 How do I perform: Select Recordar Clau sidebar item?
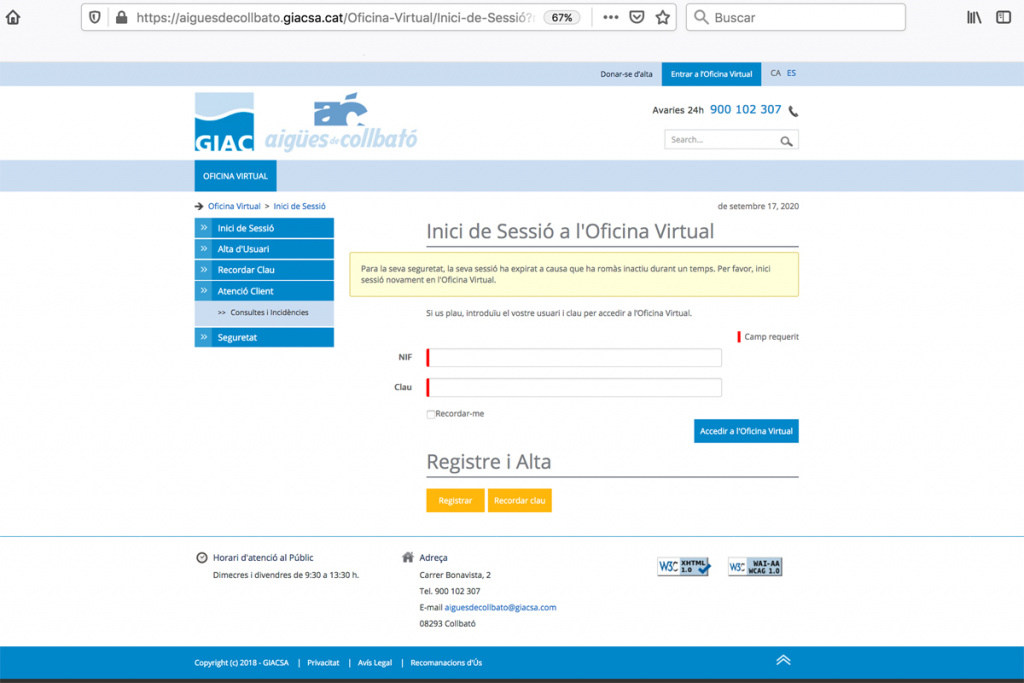[264, 270]
